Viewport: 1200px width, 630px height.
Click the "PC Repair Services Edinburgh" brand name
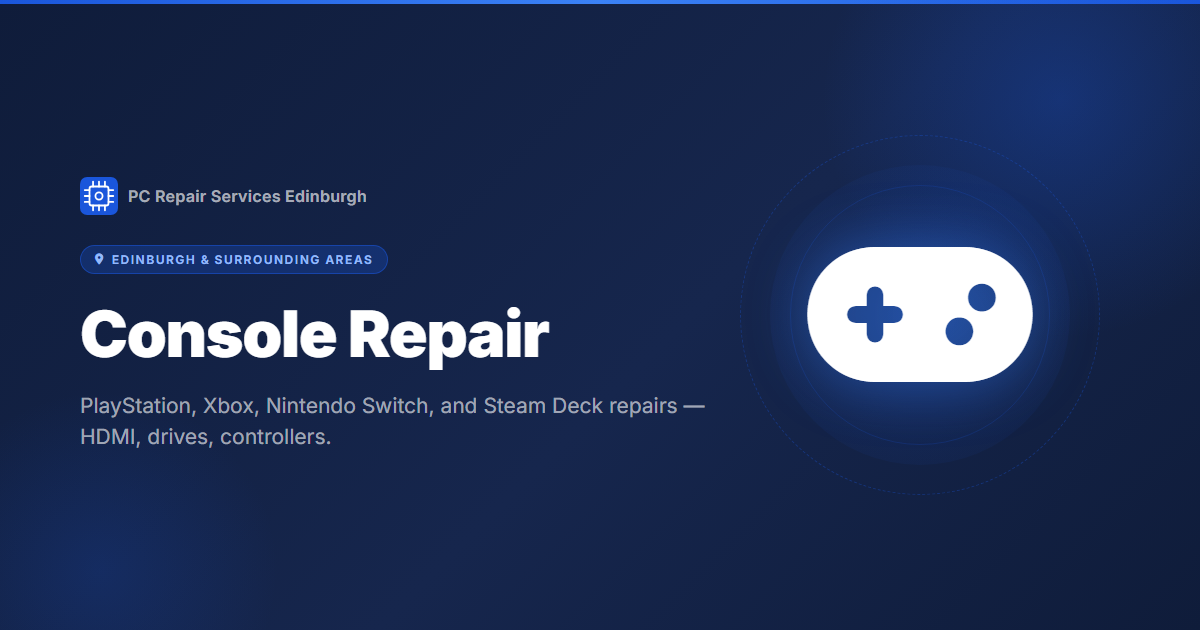pos(247,197)
